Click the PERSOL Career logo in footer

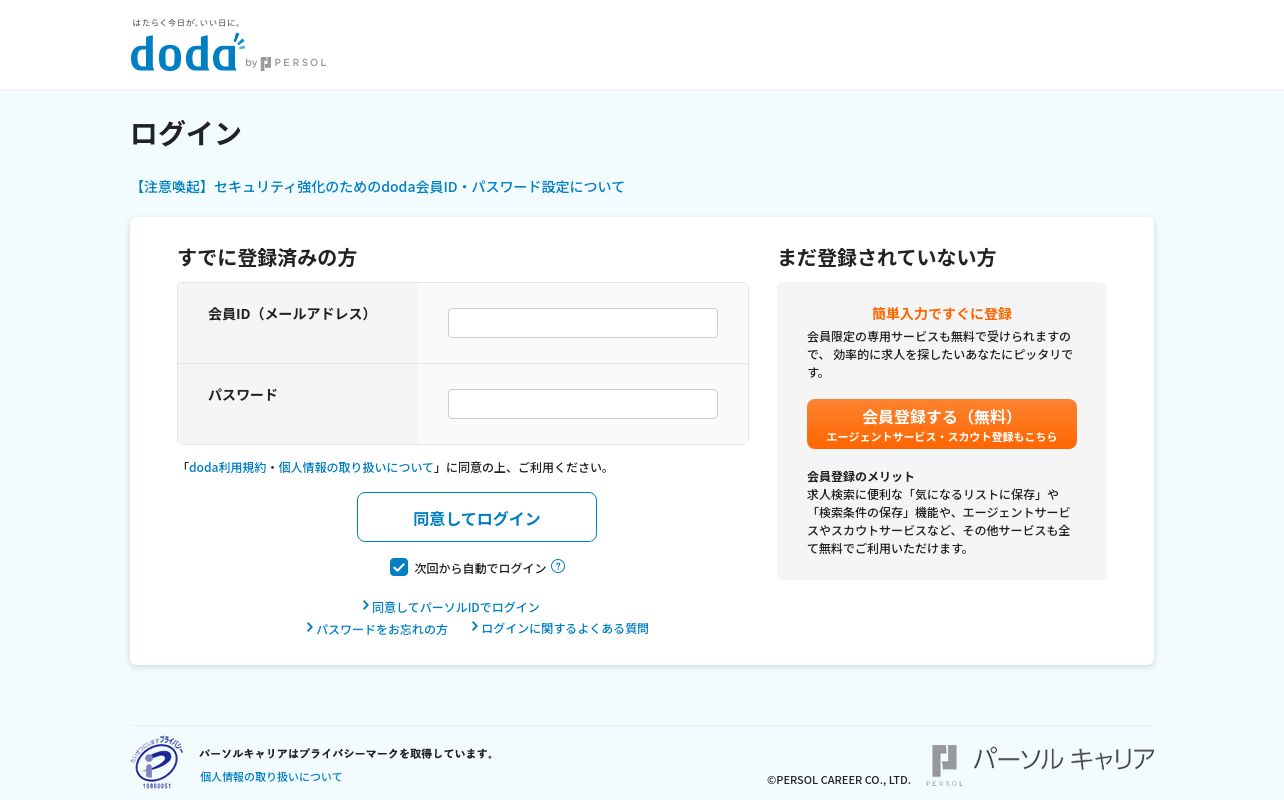(x=1043, y=764)
